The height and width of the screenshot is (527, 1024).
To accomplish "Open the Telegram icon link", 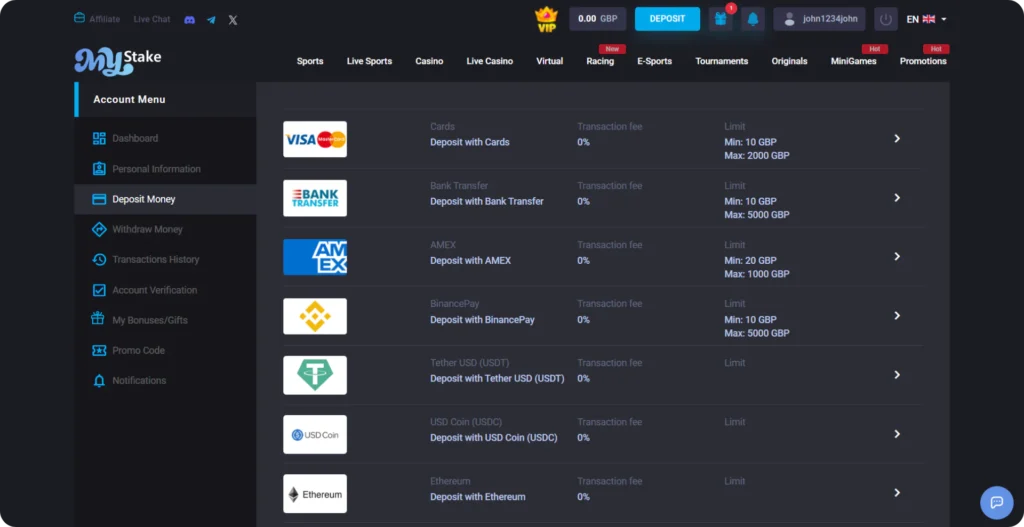I will point(211,20).
